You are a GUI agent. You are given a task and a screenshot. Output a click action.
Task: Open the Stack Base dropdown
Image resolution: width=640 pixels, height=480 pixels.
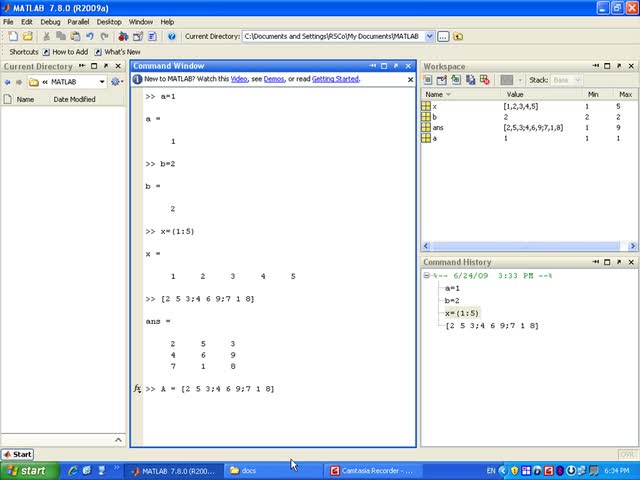coord(566,80)
